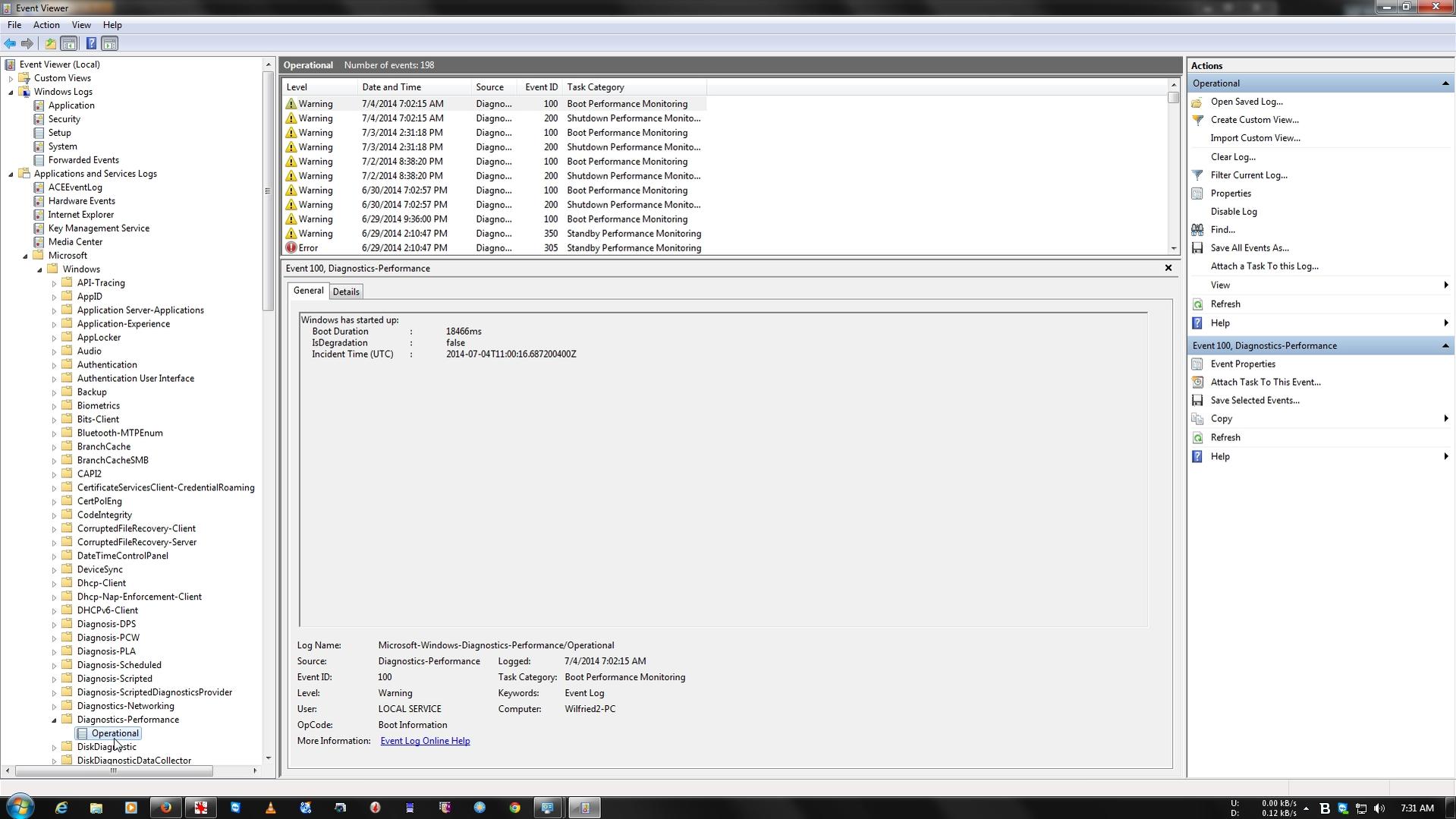
Task: Select the Security log
Action: tap(64, 119)
